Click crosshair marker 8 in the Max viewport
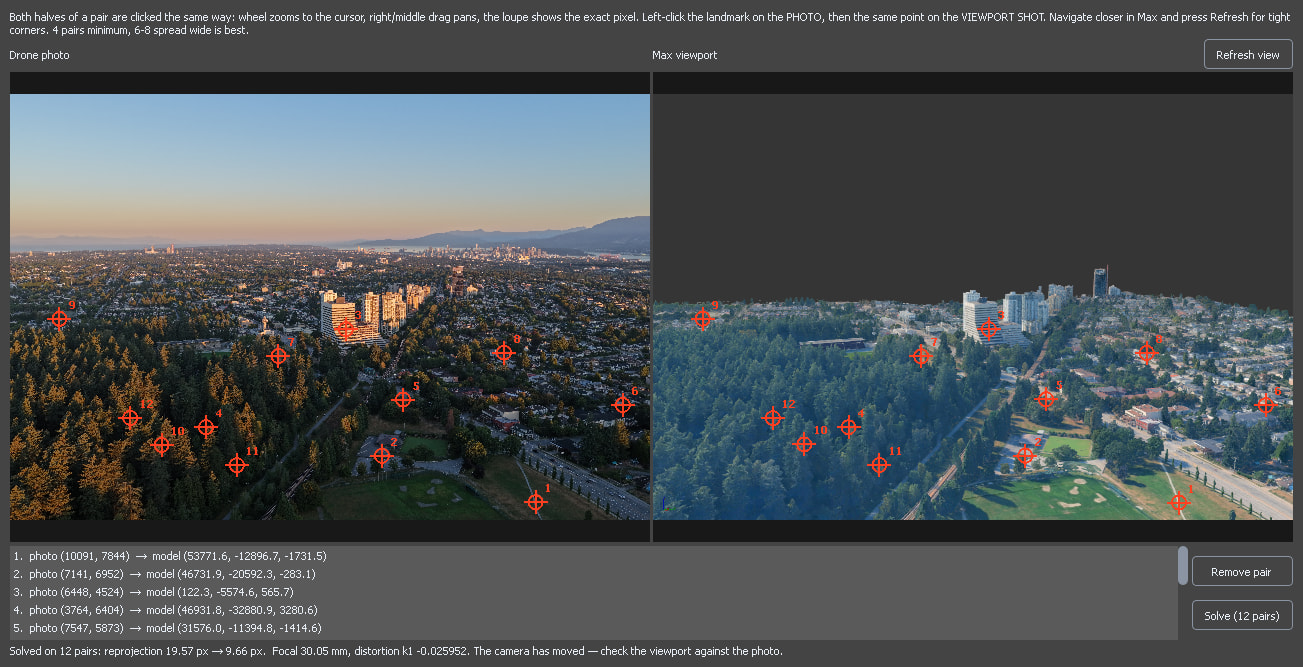The height and width of the screenshot is (667, 1303). (1147, 352)
